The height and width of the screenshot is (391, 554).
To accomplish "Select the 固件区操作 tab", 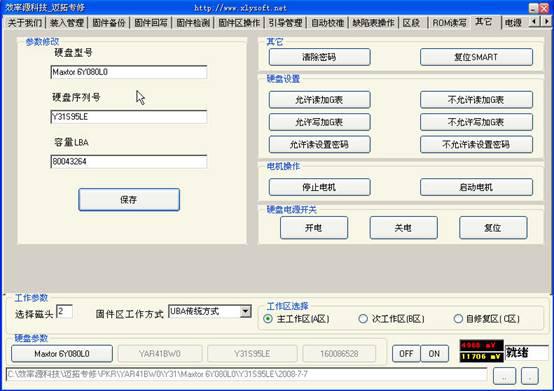I will click(x=239, y=23).
